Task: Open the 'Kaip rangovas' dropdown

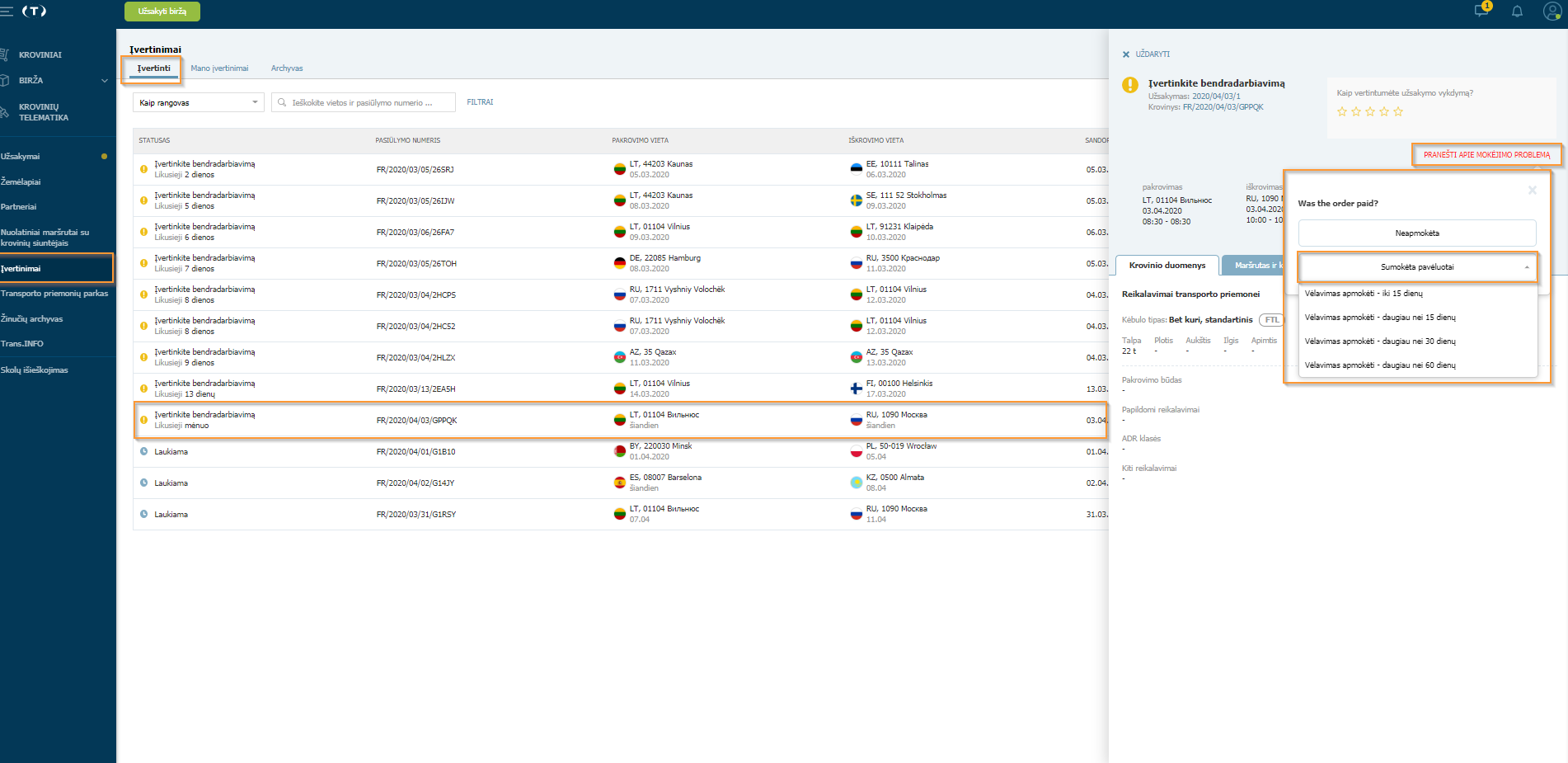Action: 199,102
